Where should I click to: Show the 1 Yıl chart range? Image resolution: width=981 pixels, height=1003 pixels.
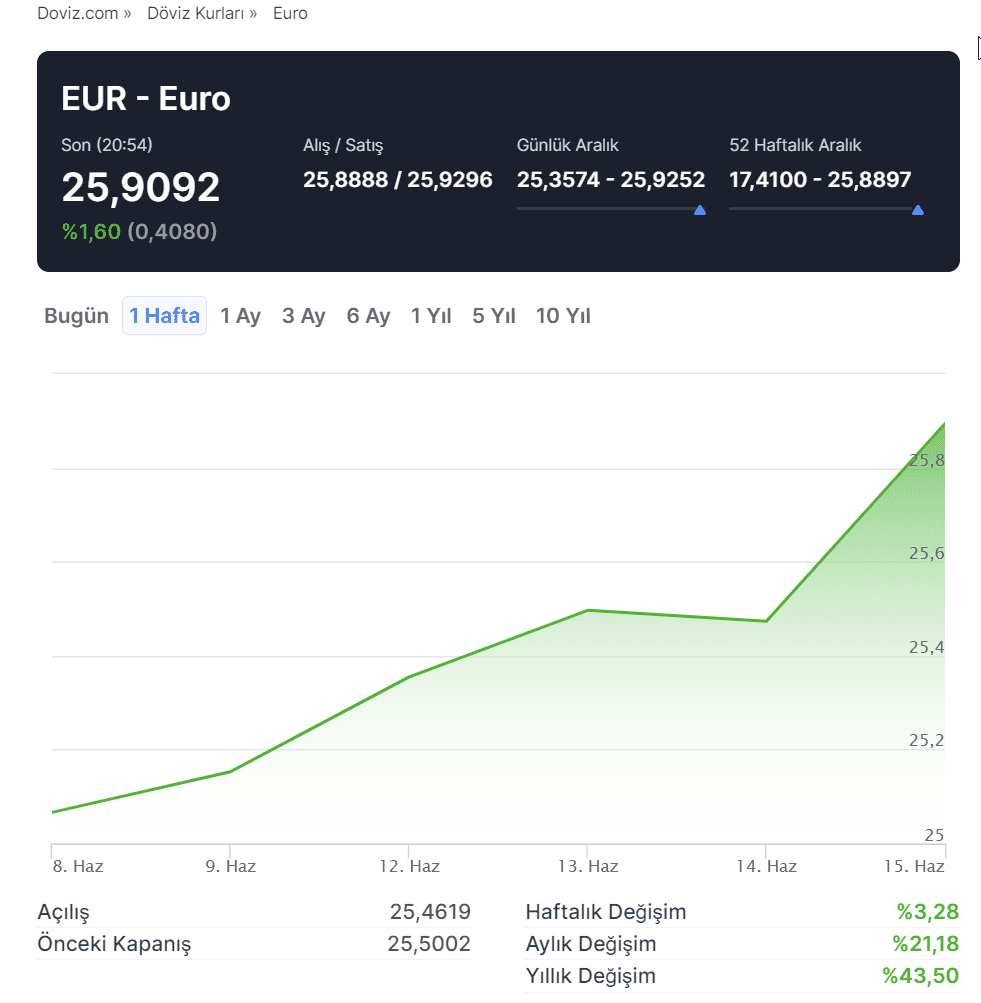tap(431, 316)
